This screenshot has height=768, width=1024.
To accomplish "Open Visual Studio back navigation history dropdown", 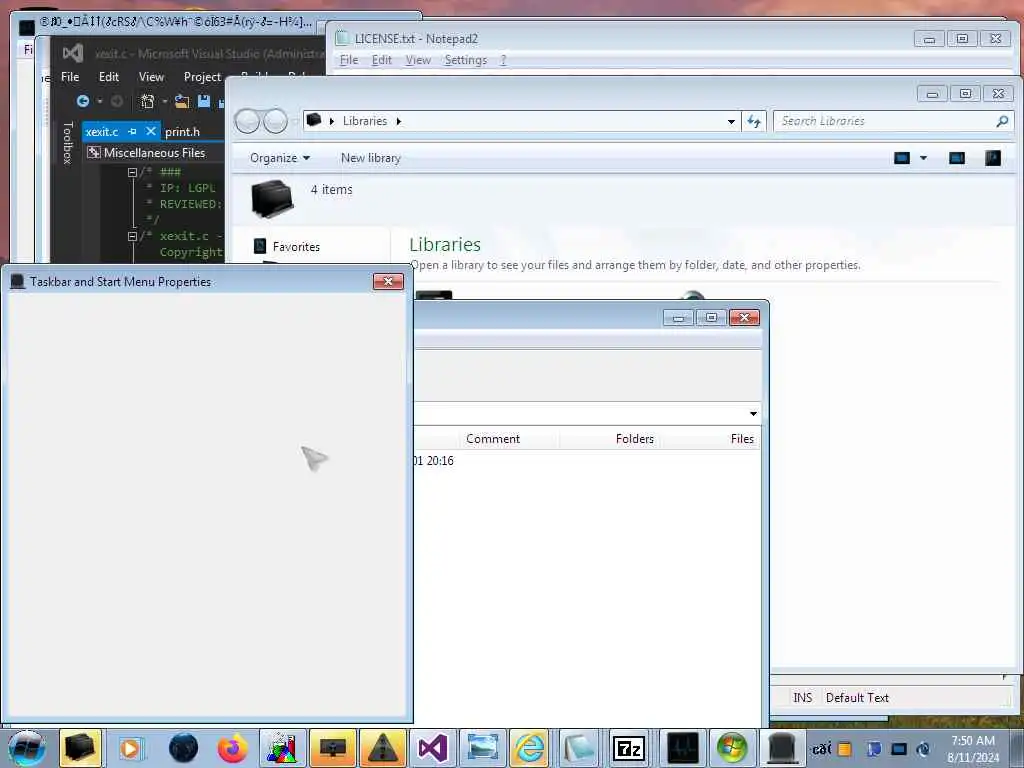I will click(100, 101).
